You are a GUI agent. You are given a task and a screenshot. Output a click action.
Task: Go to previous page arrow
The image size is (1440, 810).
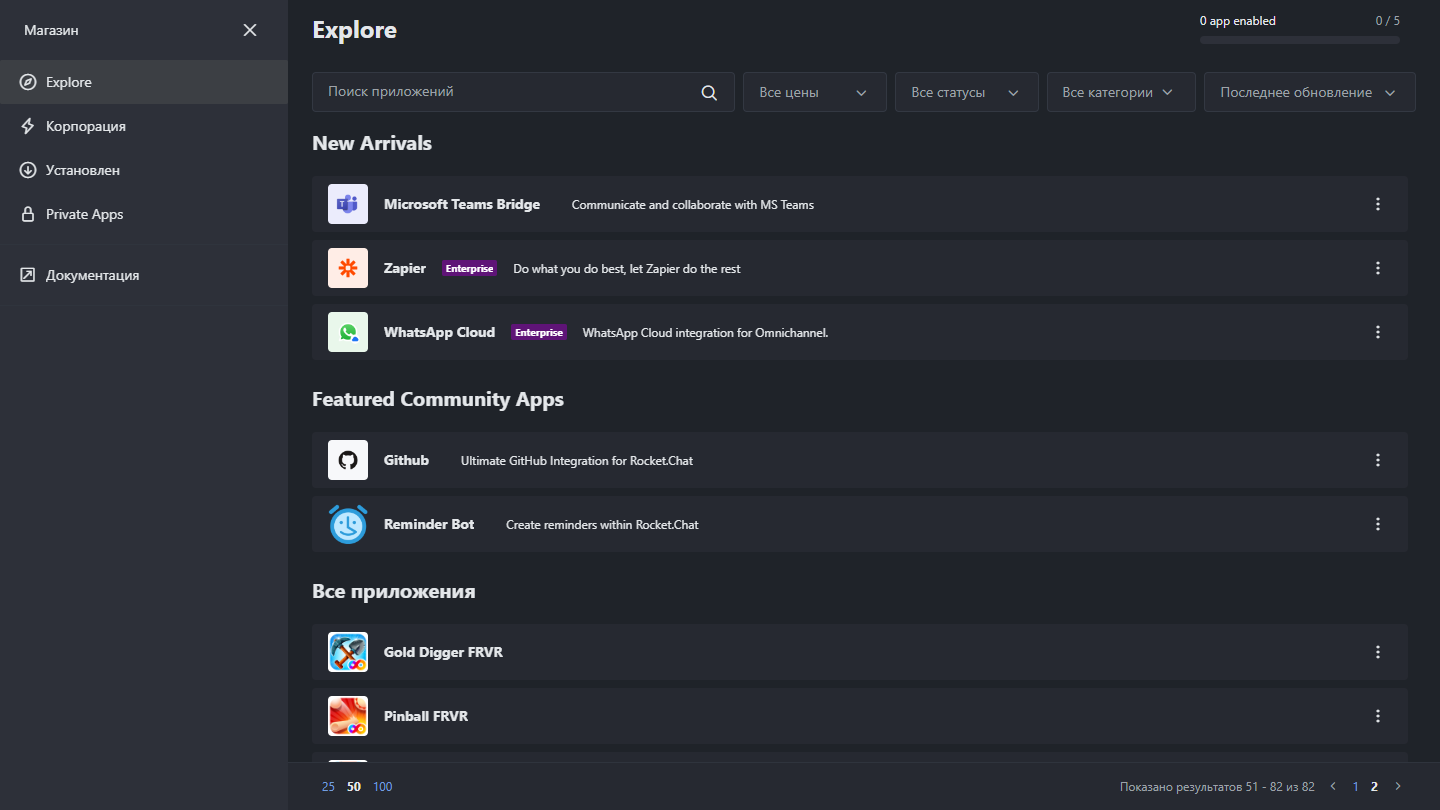coord(1333,787)
